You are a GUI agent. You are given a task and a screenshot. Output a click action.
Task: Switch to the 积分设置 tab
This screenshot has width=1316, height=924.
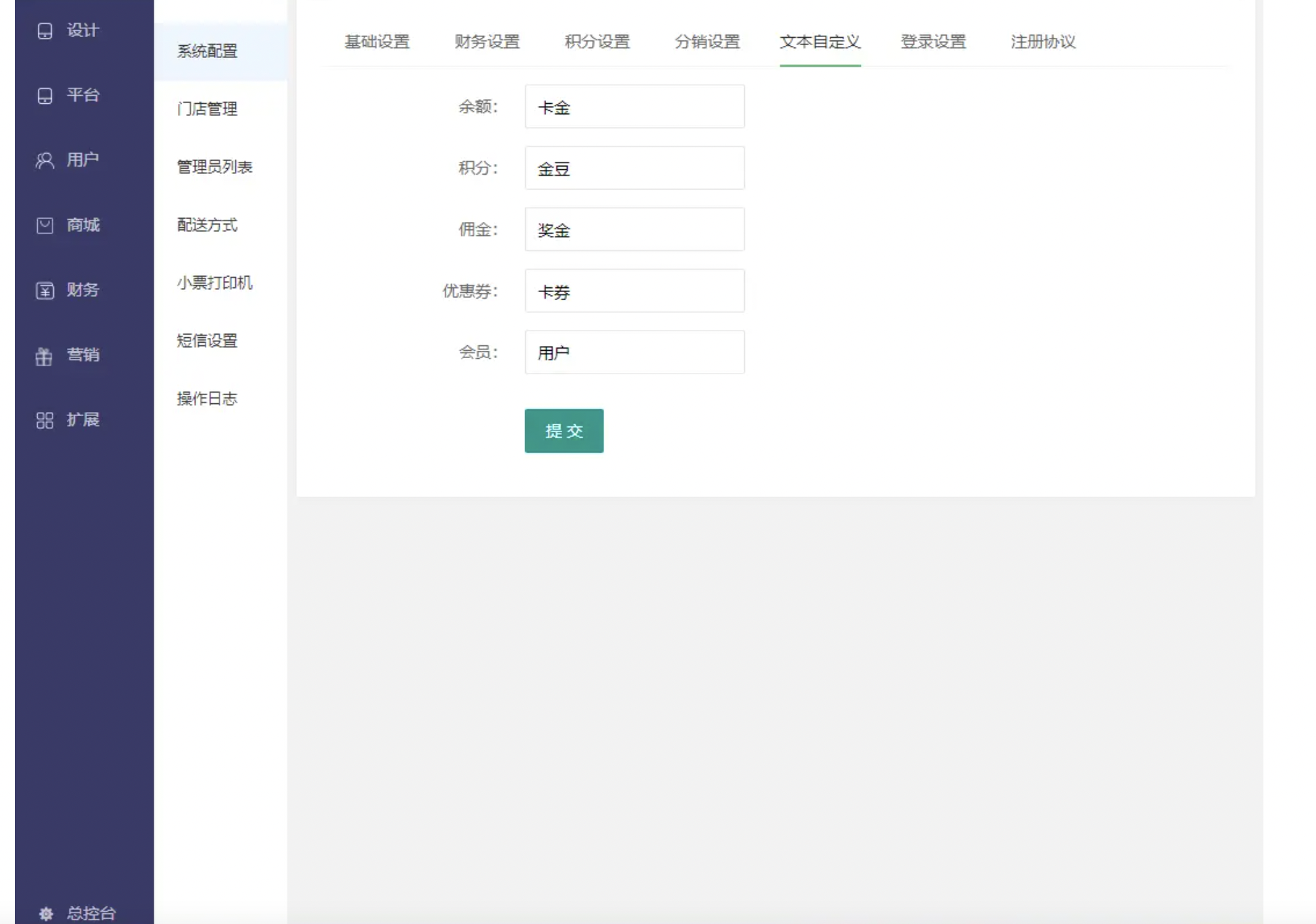(597, 42)
